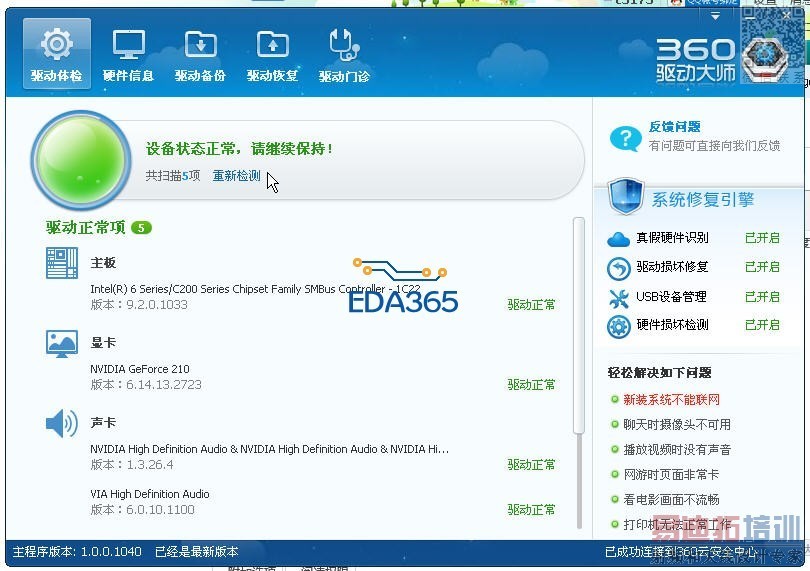This screenshot has height=571, width=810.
Task: Click 版本：1.3.26.4 version text
Action: (x=132, y=465)
